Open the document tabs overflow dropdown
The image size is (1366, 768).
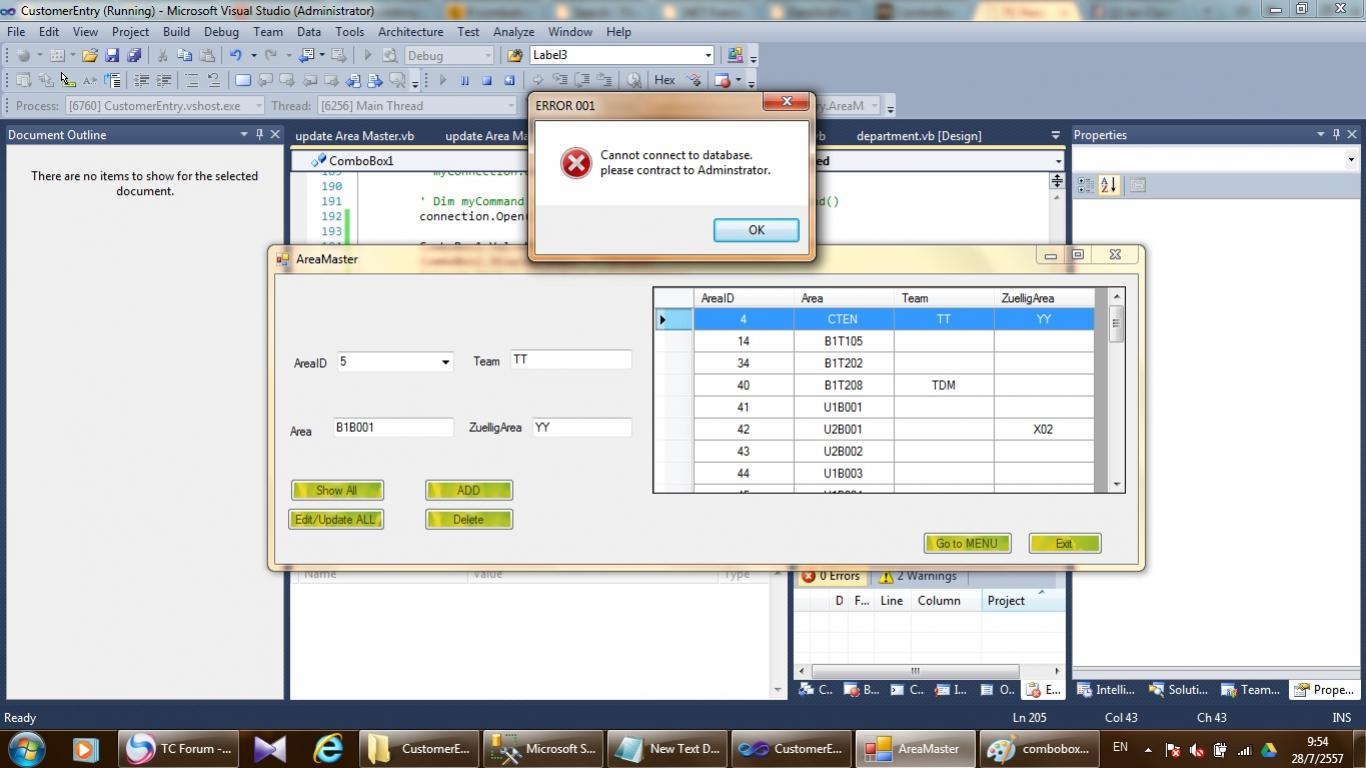tap(1055, 135)
